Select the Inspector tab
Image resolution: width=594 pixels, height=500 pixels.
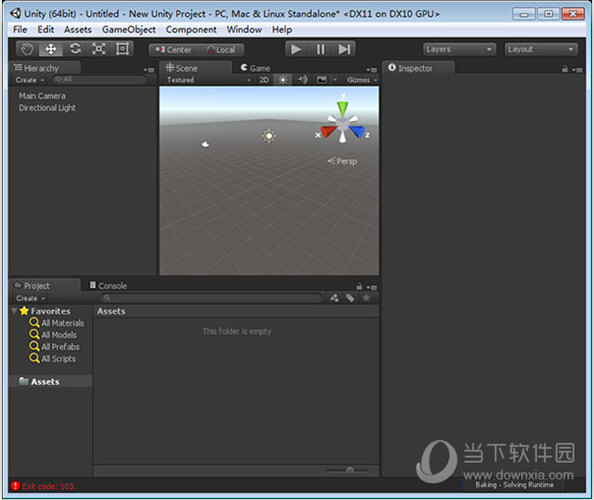pyautogui.click(x=418, y=68)
